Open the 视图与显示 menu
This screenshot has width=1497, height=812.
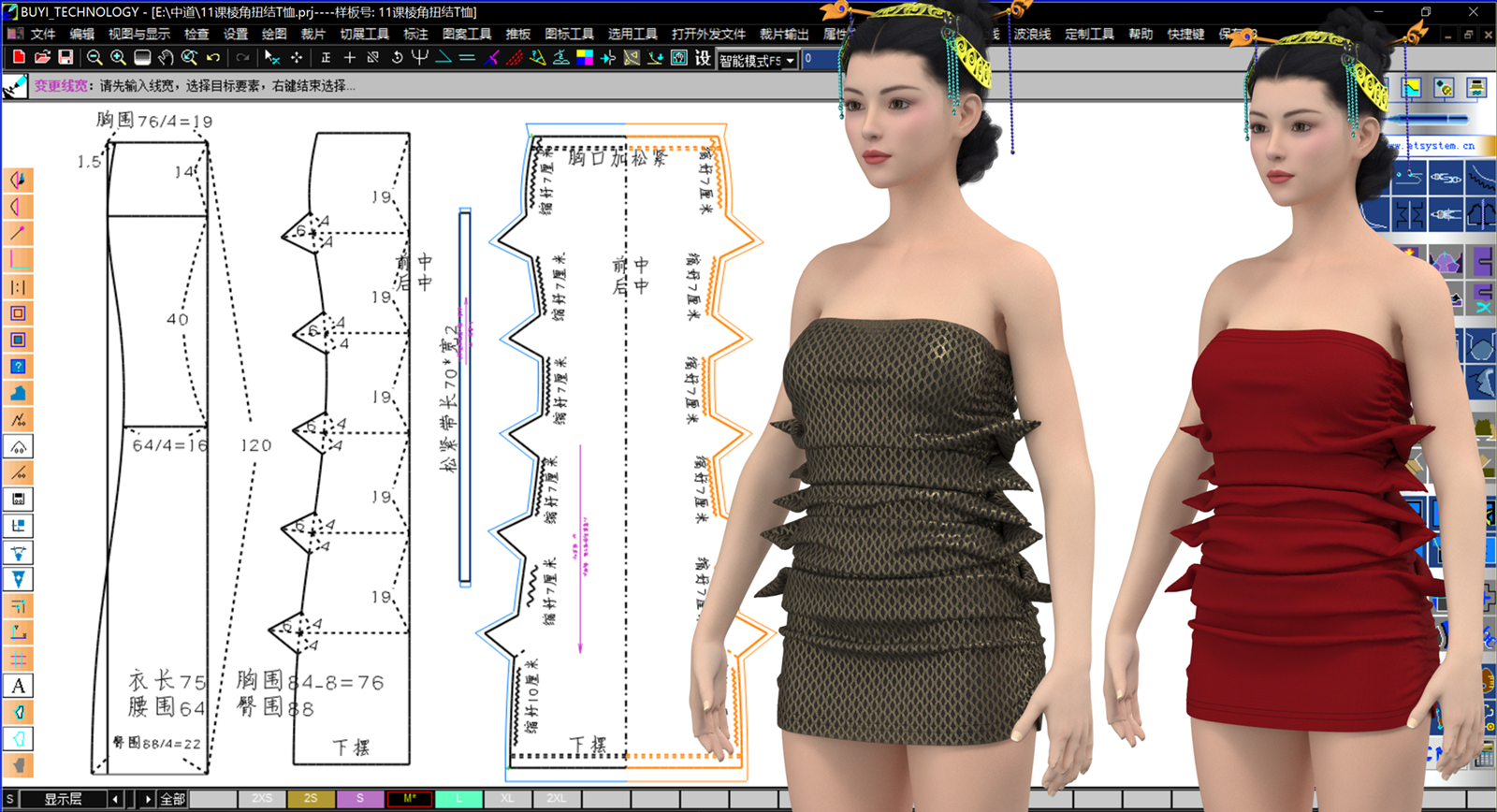[139, 34]
